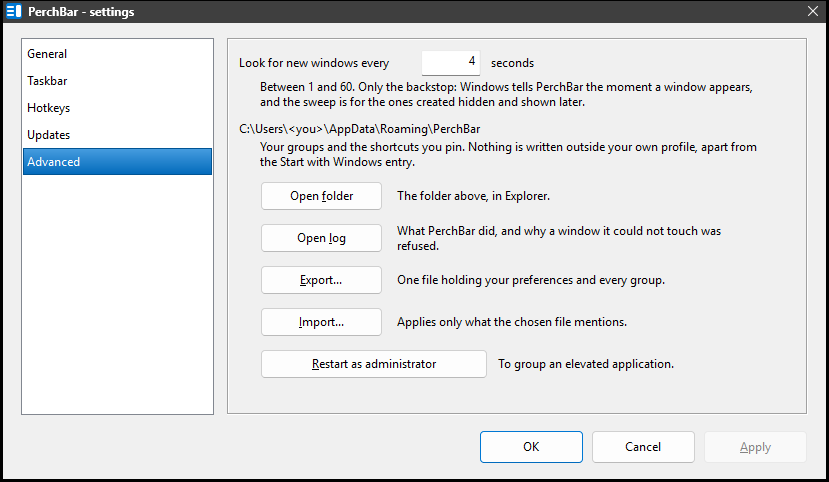Click the 'Between 1 and 60' hint text
Image resolution: width=829 pixels, height=482 pixels.
coord(506,94)
